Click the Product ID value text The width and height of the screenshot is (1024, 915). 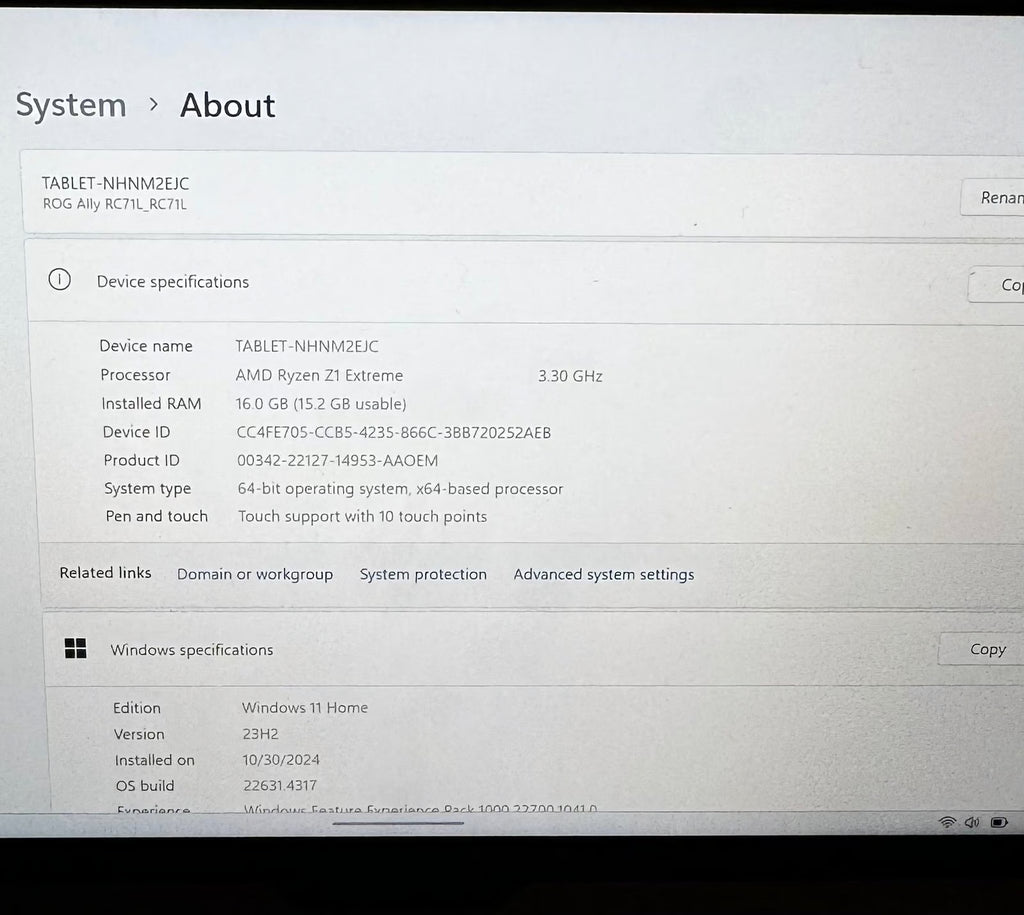[x=338, y=460]
